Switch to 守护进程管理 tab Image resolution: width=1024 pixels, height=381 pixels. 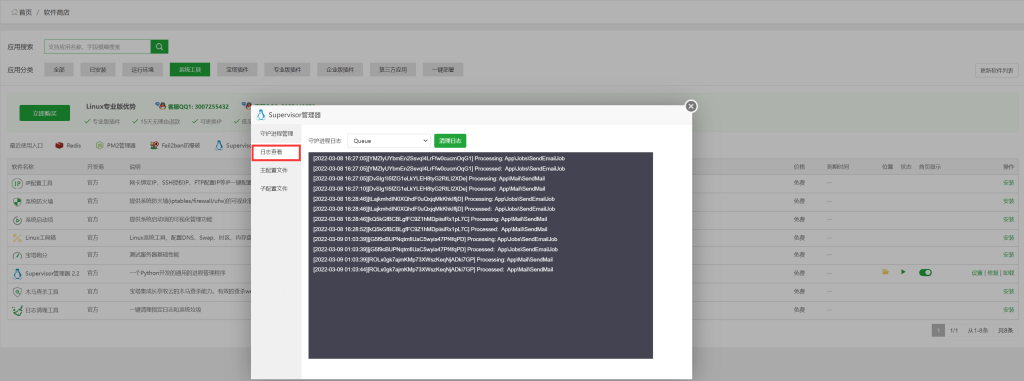coord(277,133)
